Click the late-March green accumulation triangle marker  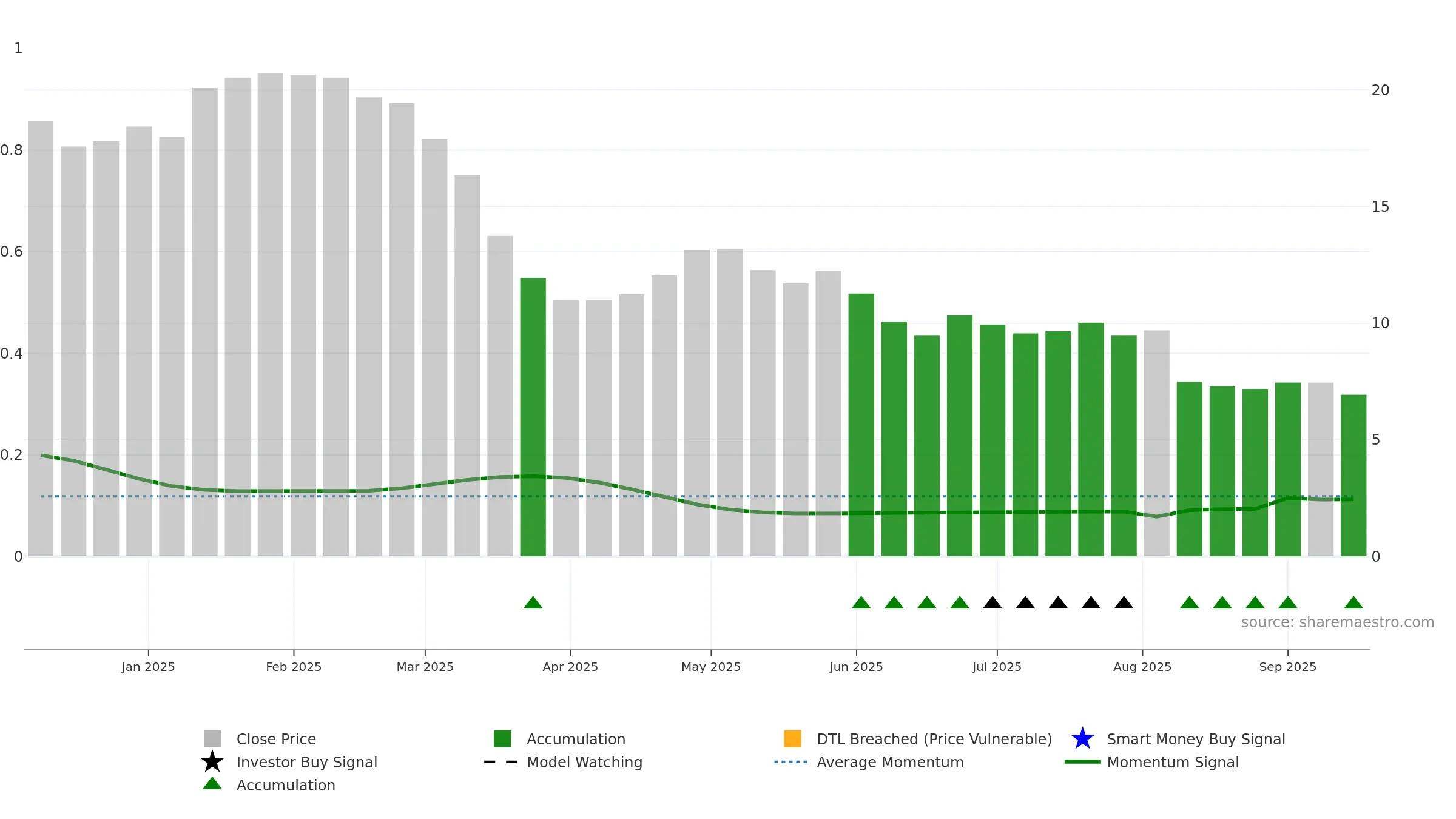(533, 602)
